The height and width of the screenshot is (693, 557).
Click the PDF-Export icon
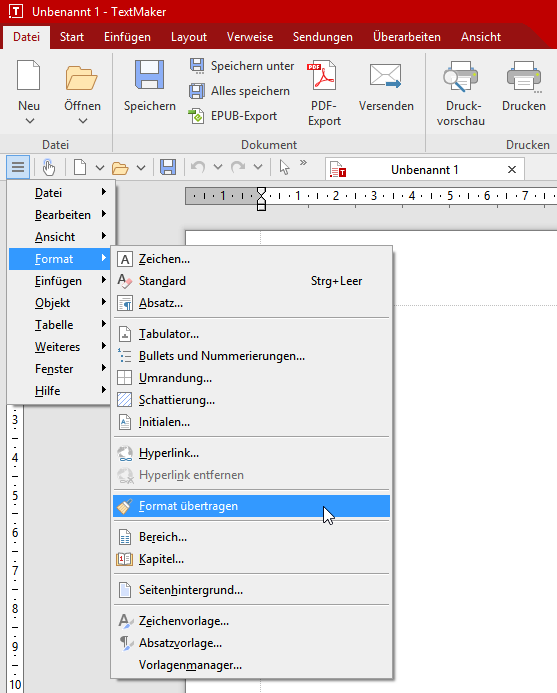pyautogui.click(x=323, y=76)
